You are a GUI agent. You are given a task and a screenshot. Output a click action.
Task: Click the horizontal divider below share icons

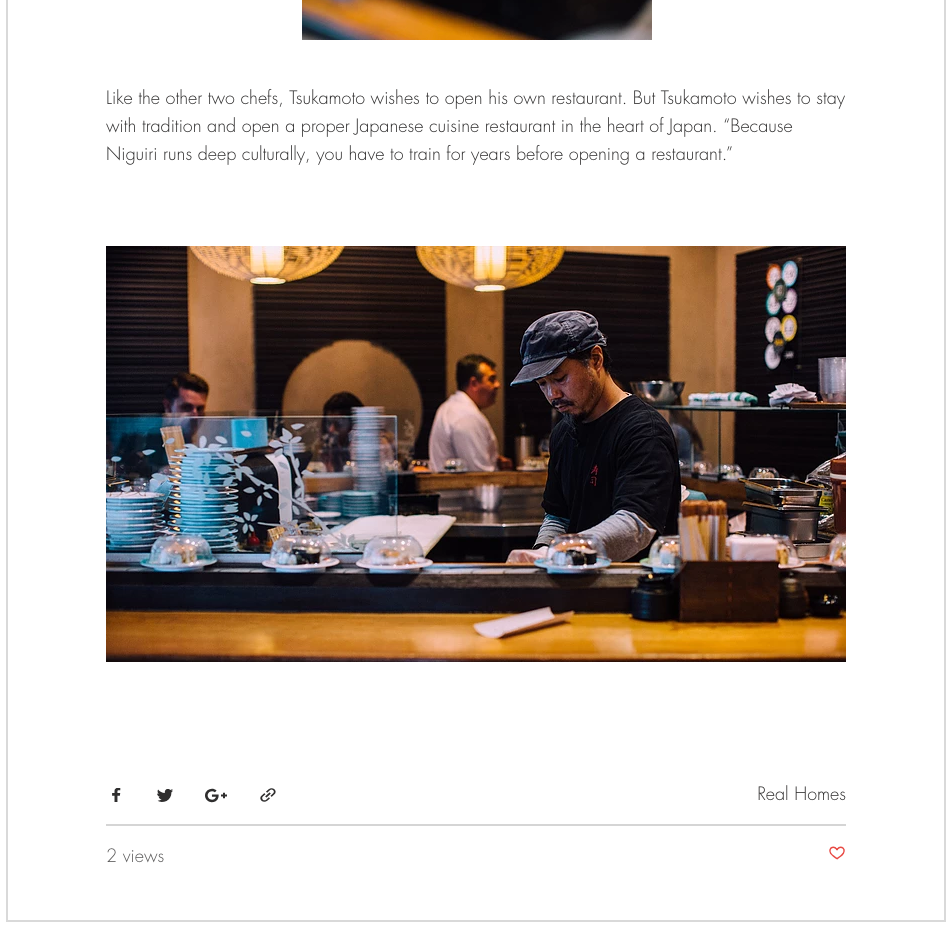(475, 825)
